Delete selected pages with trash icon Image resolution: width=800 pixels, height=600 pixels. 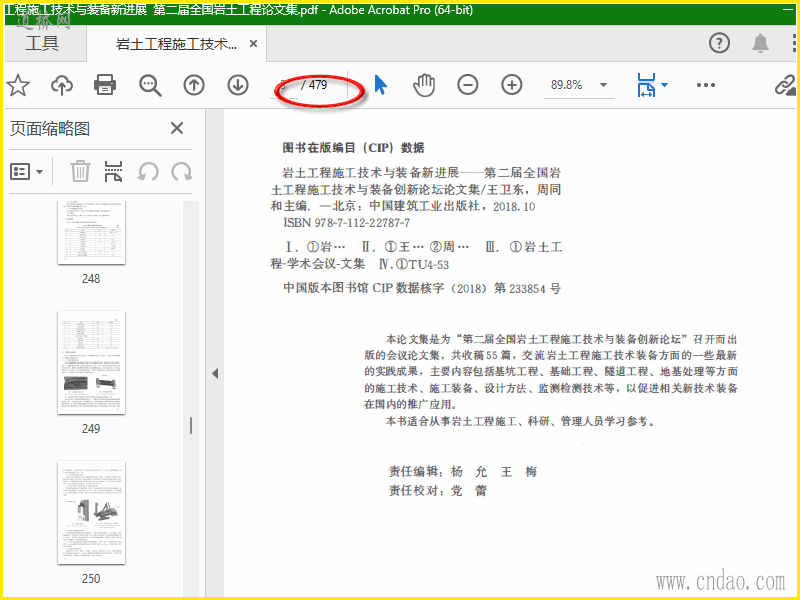(80, 171)
